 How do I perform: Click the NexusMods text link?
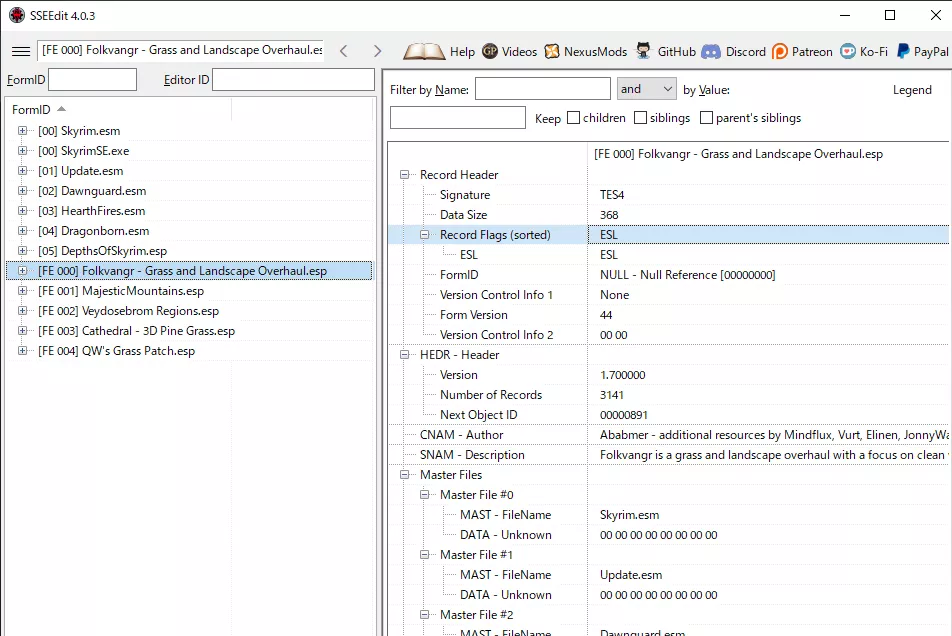pyautogui.click(x=595, y=52)
